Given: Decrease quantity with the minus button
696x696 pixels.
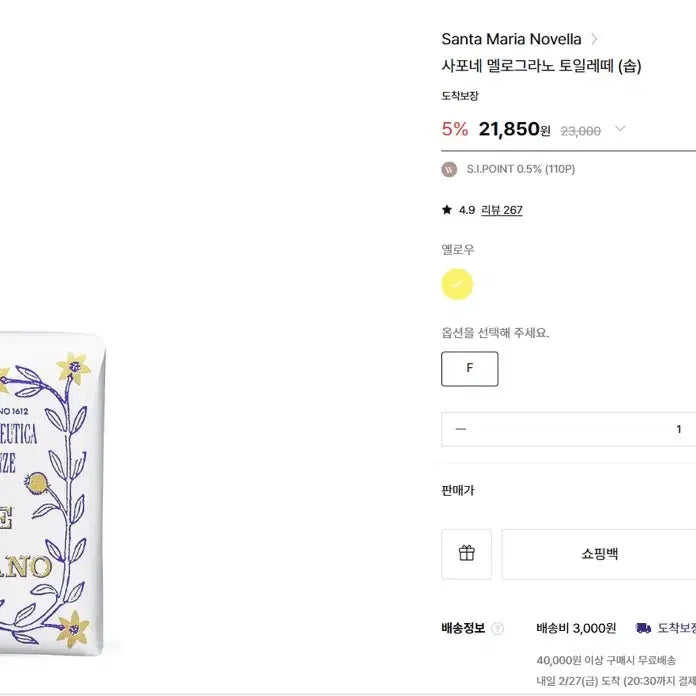Looking at the screenshot, I should point(460,429).
